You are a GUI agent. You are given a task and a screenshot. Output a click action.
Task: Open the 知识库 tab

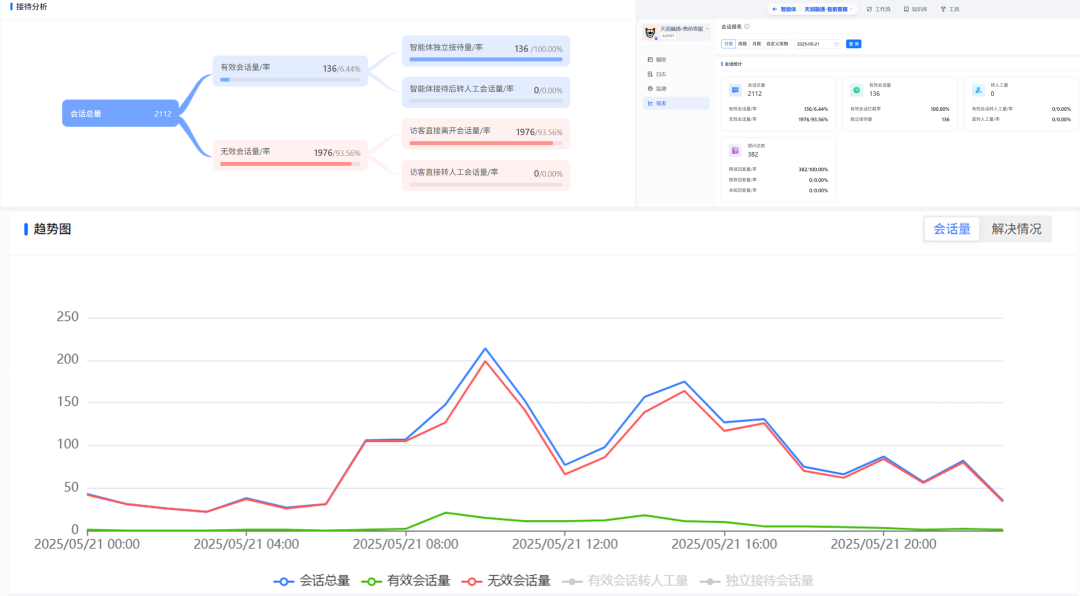click(x=915, y=9)
